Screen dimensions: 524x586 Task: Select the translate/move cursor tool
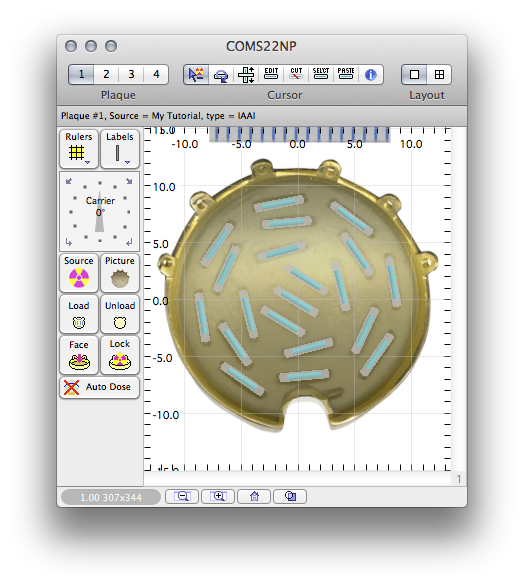pos(246,74)
